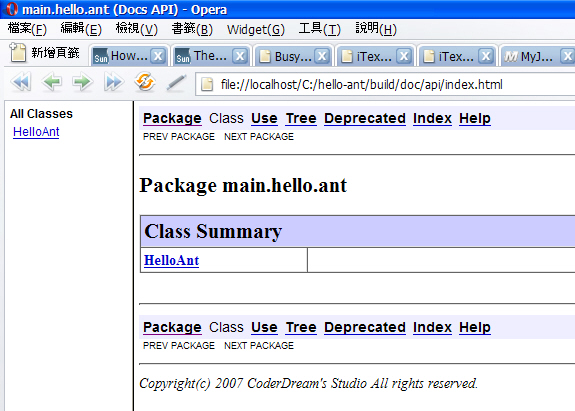Open the 檔案(F) menu

pos(27,29)
